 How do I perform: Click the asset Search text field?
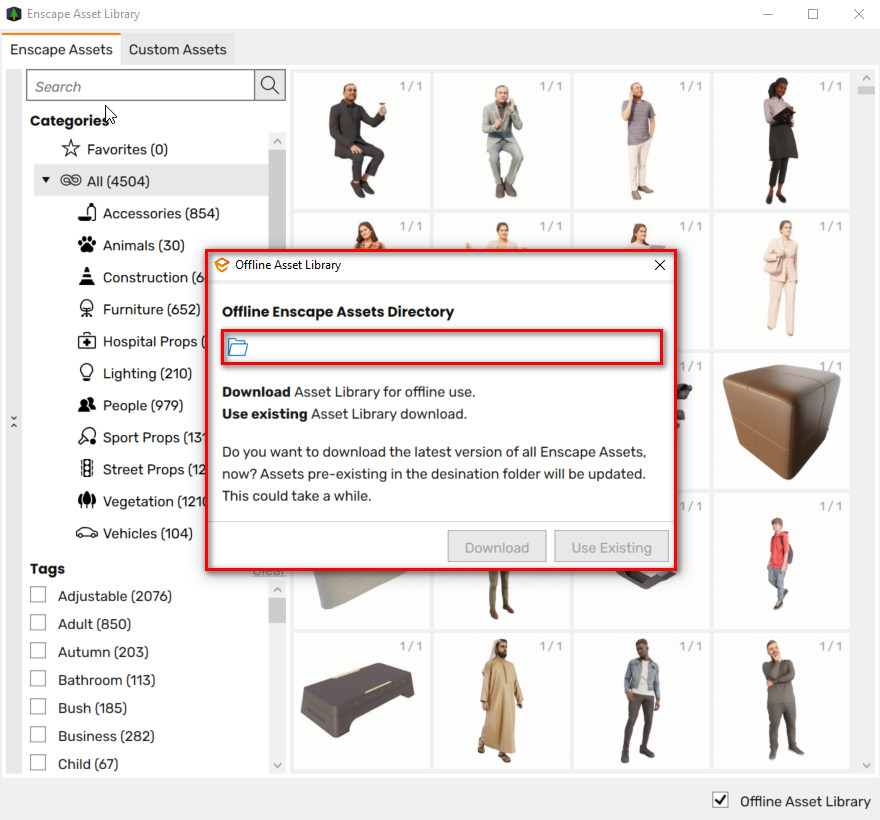click(140, 86)
